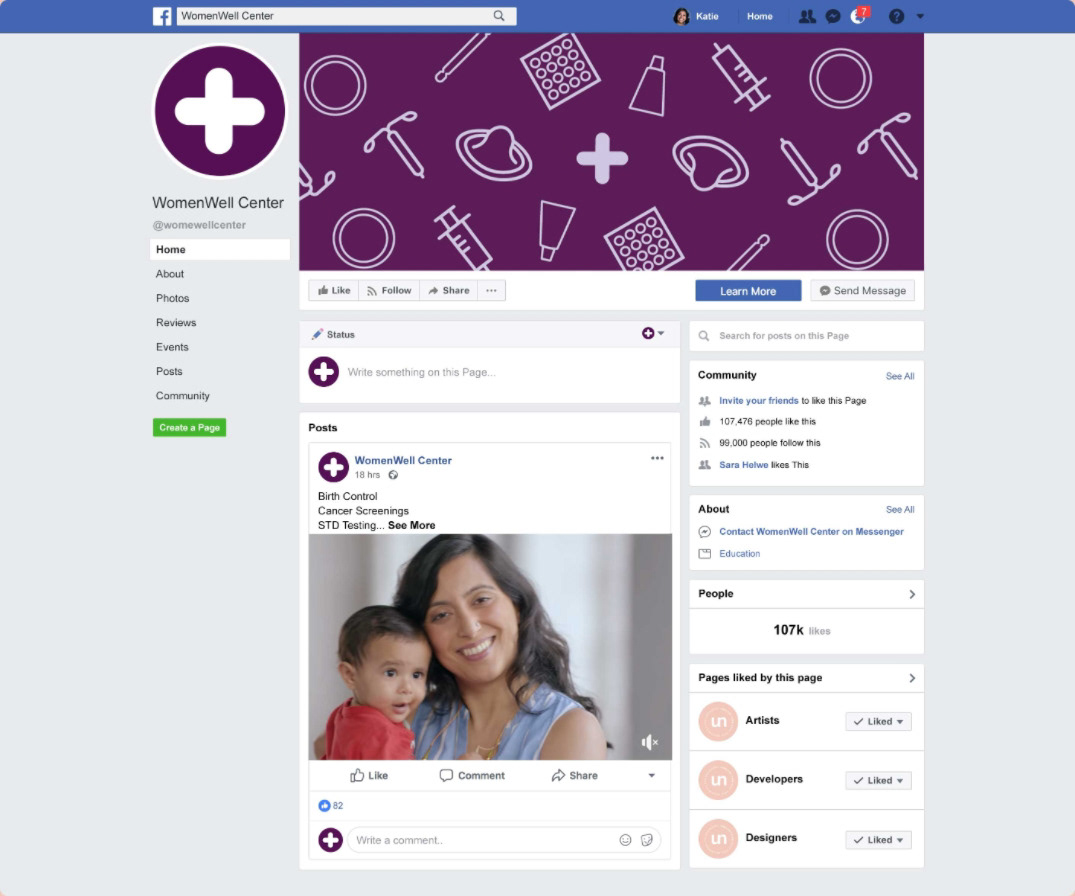Open the post options three-dot menu
The width and height of the screenshot is (1075, 896).
(x=657, y=458)
